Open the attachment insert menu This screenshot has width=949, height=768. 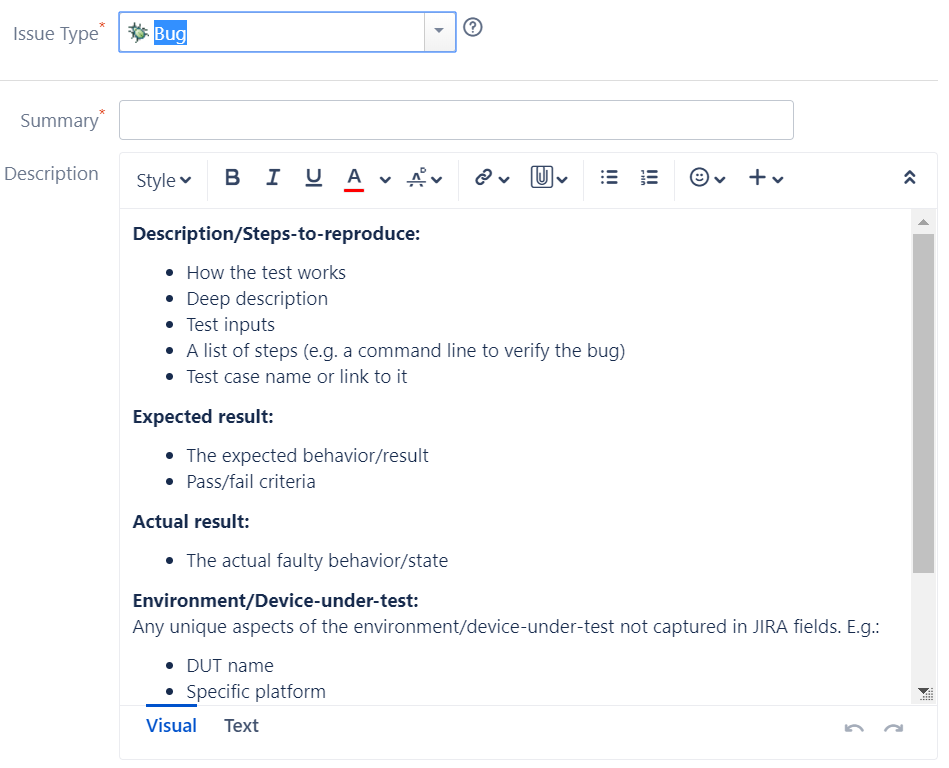click(549, 177)
